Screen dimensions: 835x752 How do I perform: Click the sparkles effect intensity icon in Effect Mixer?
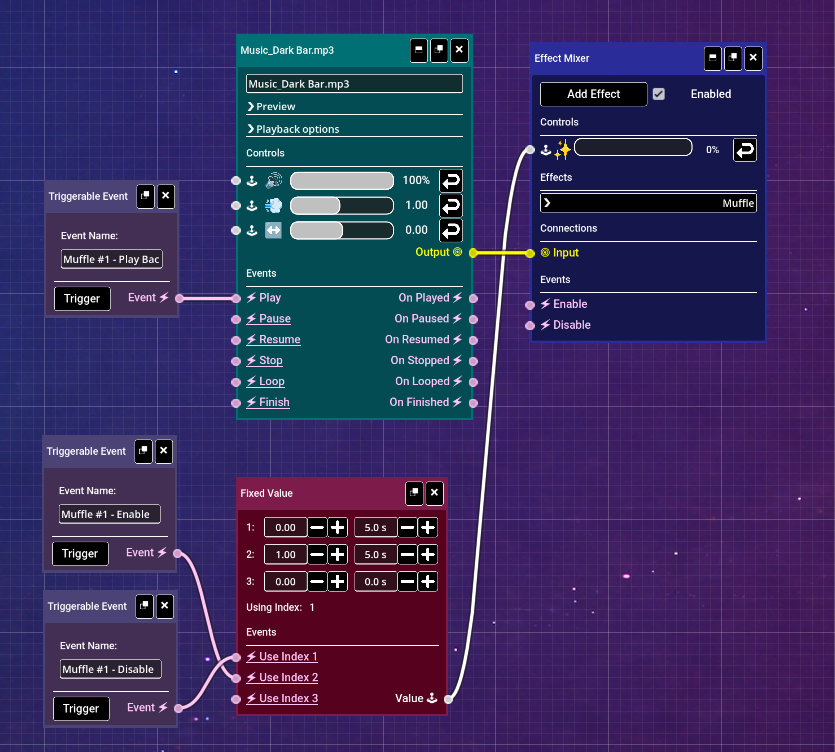click(x=563, y=149)
